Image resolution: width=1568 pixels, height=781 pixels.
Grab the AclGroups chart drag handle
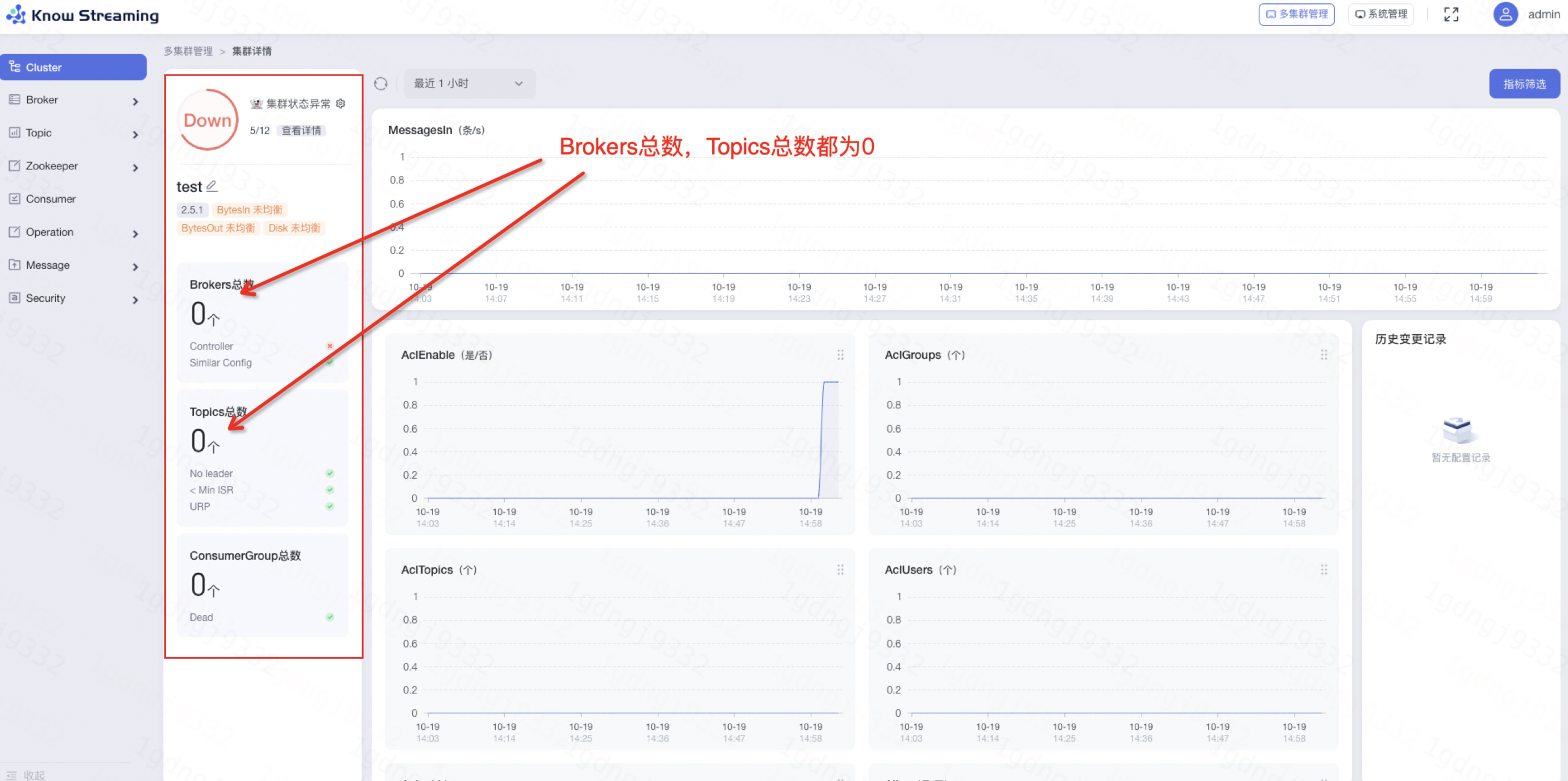tap(1324, 354)
